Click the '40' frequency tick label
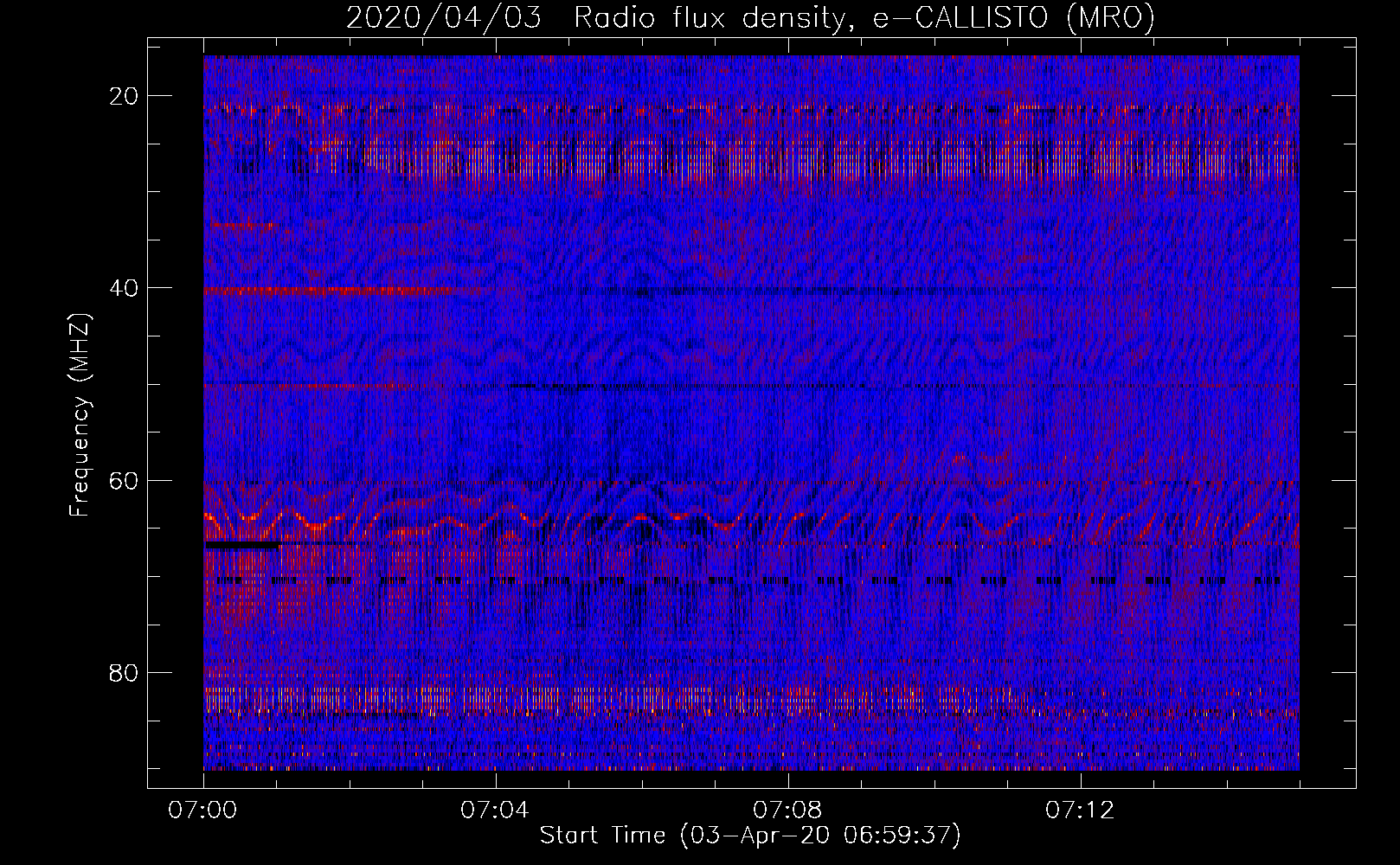The image size is (1400, 865). tap(125, 288)
